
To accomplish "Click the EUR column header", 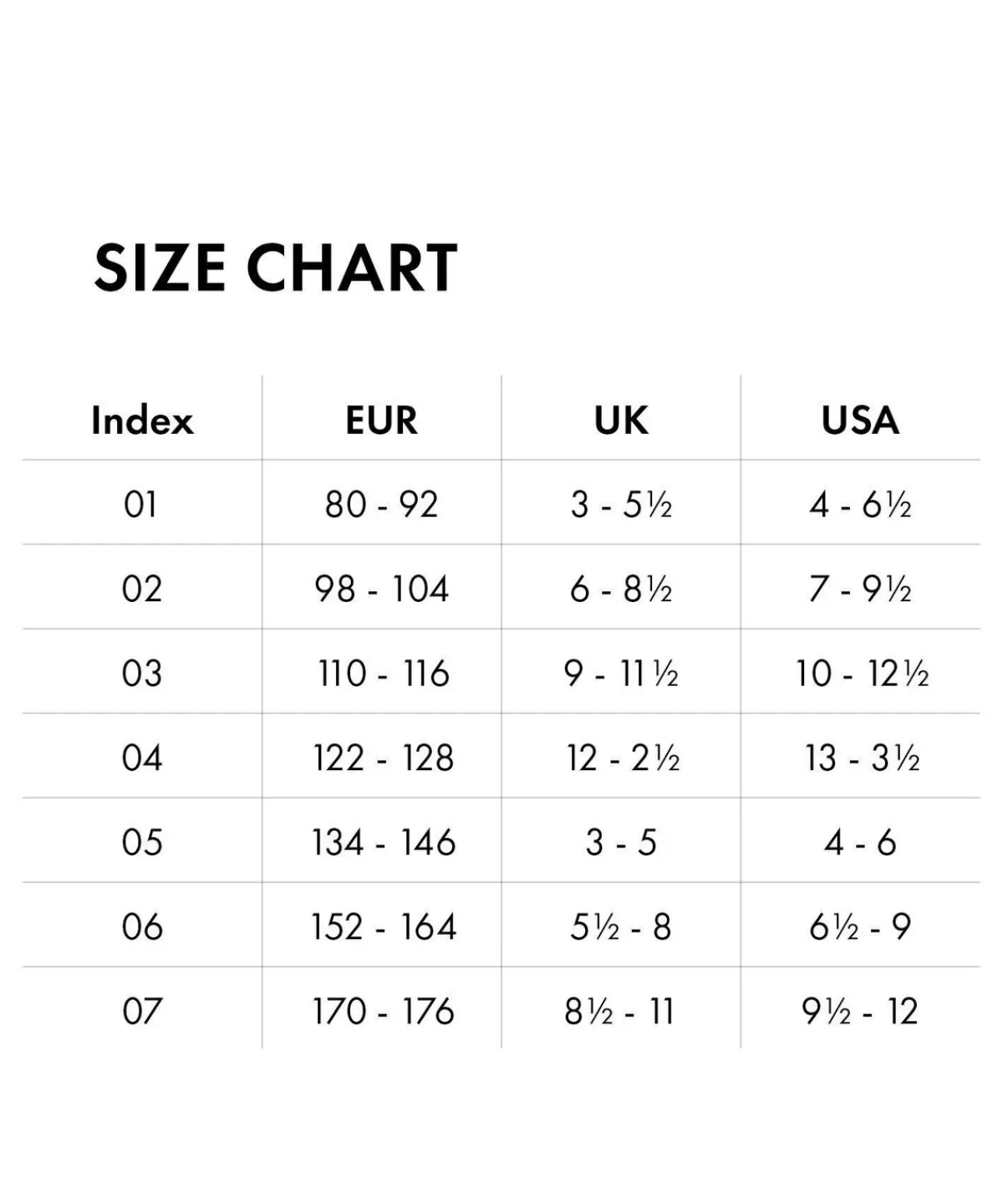I will [381, 420].
